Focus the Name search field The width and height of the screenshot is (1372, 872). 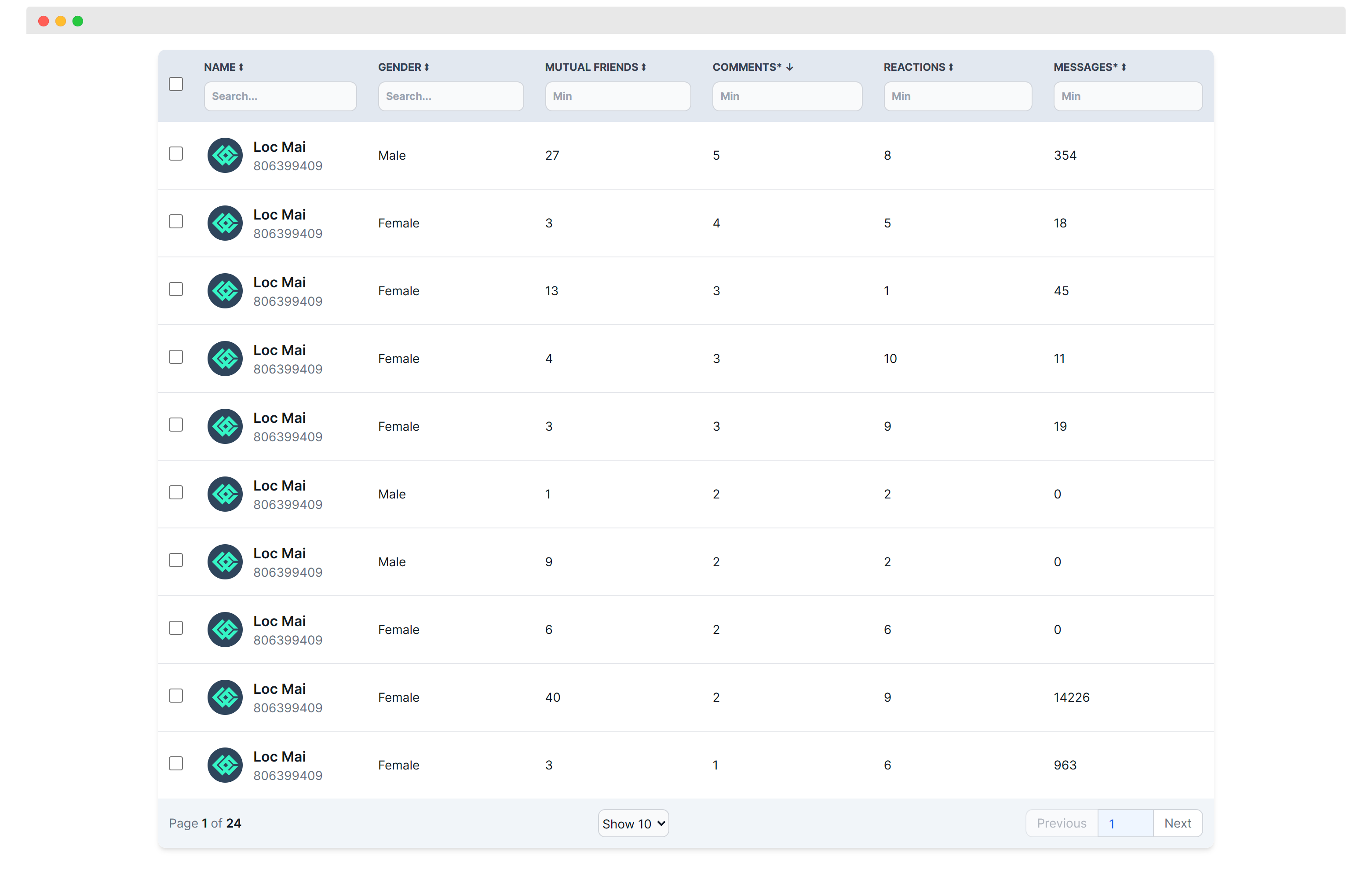click(280, 96)
